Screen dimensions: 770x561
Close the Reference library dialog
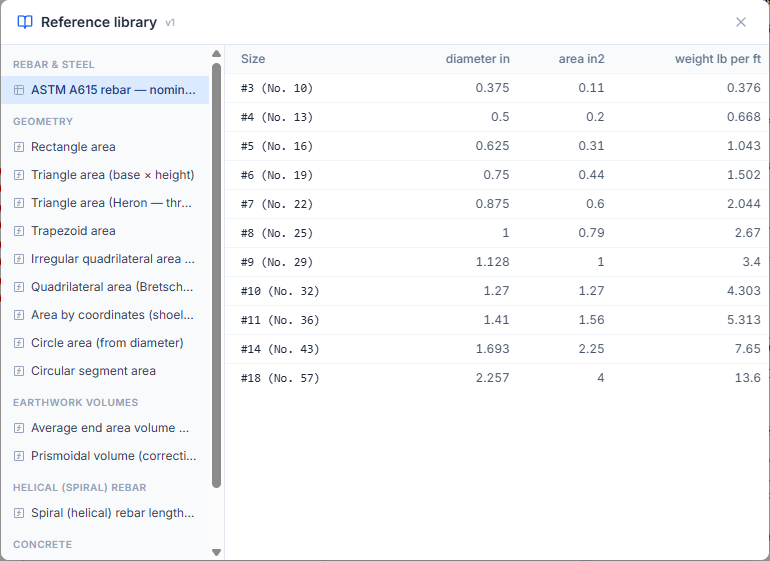tap(741, 22)
